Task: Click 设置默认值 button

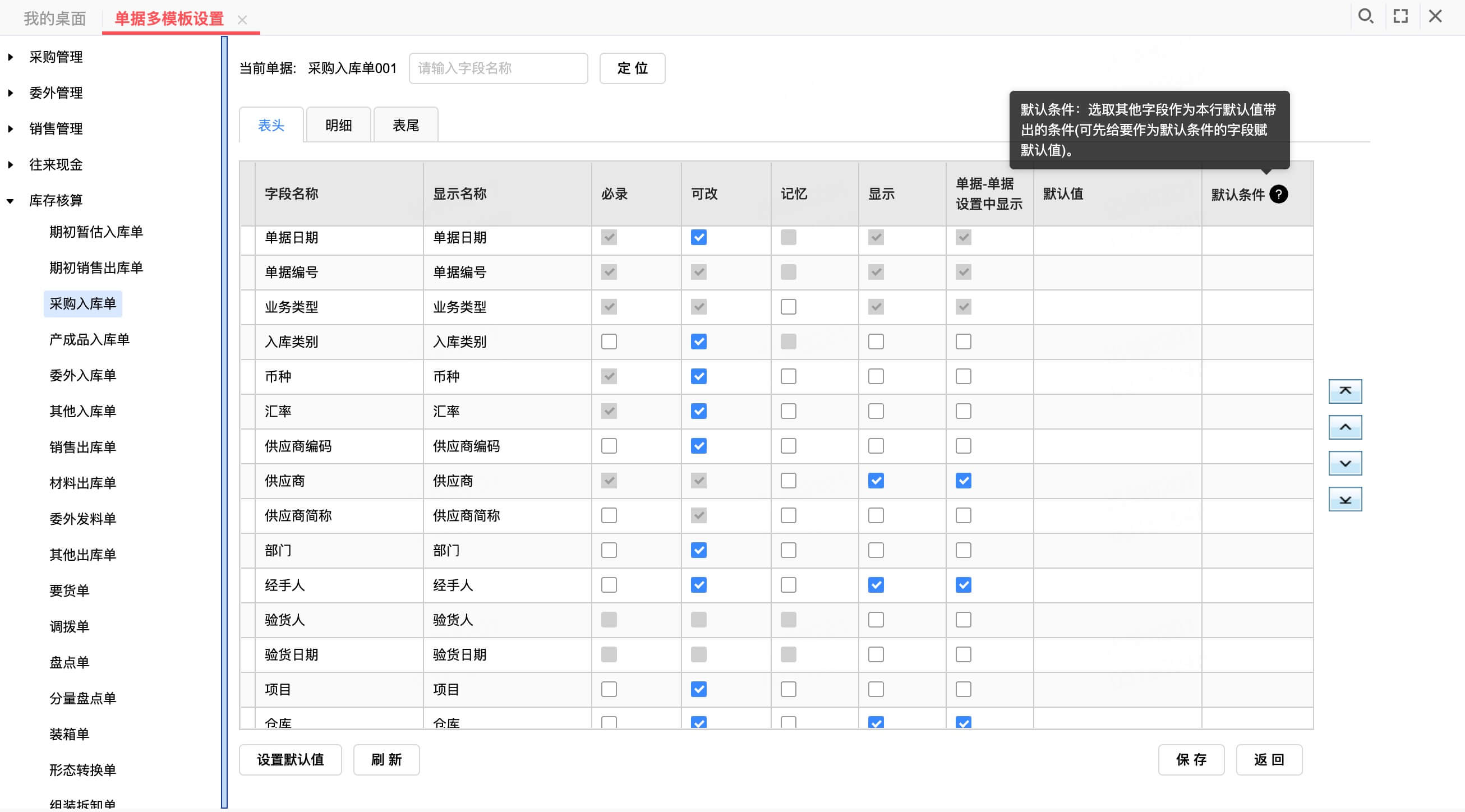Action: pyautogui.click(x=290, y=760)
